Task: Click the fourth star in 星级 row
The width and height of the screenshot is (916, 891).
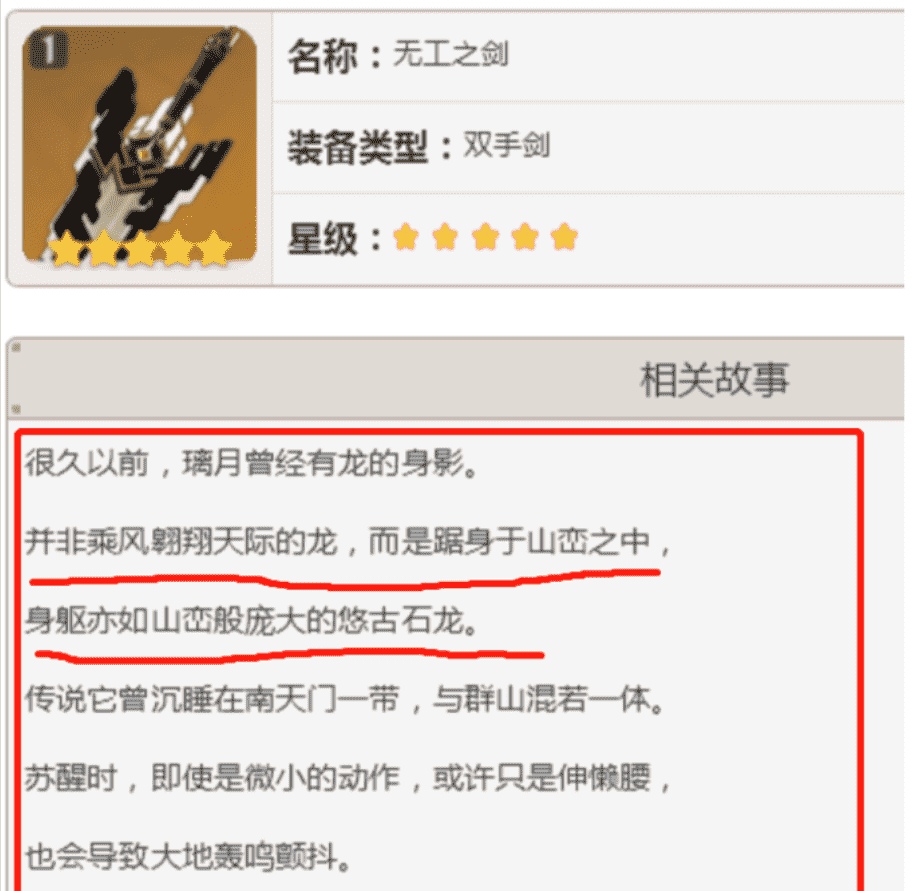Action: tap(525, 237)
